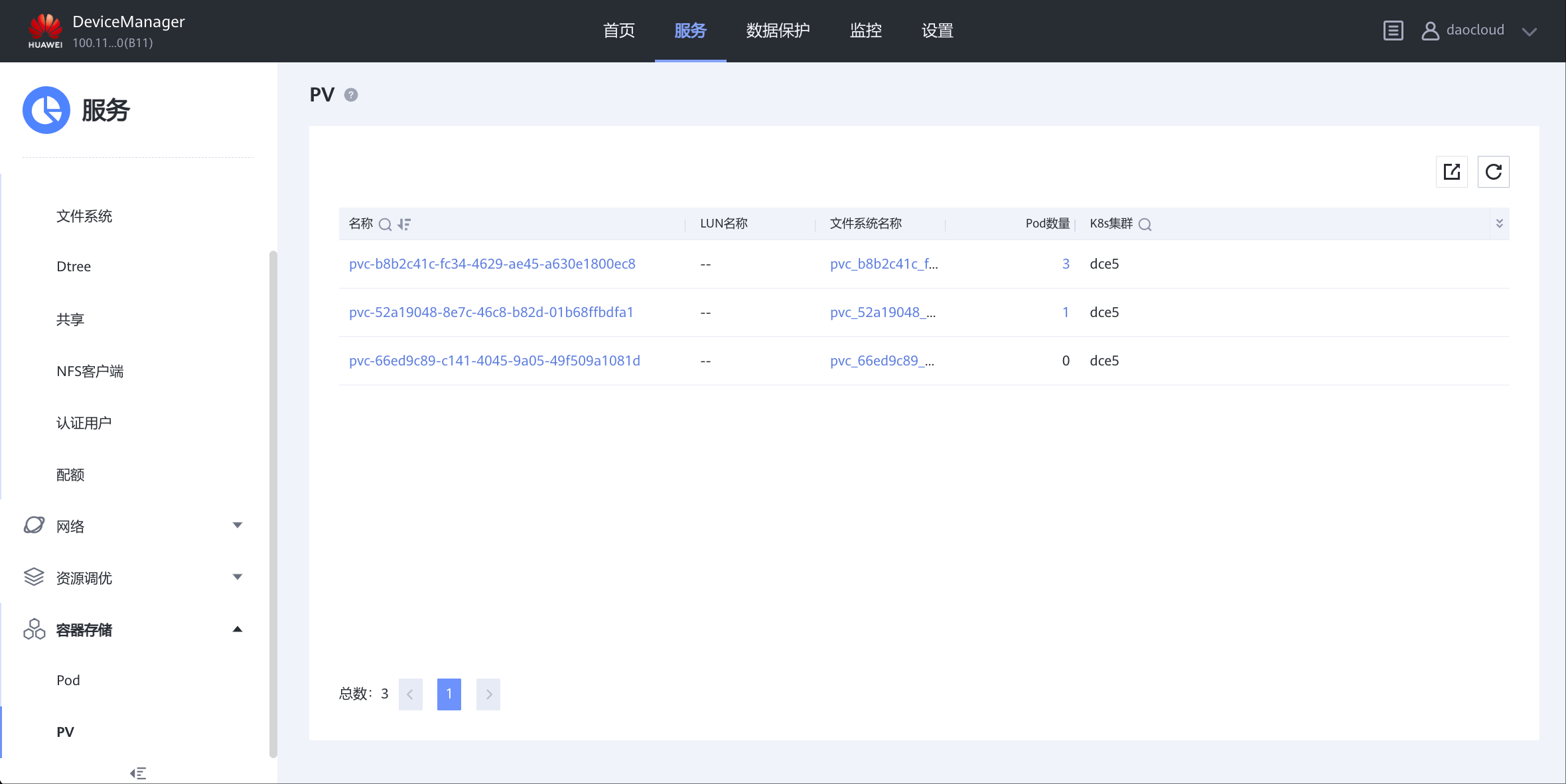Sort table by 名称 column icon
This screenshot has width=1566, height=784.
pyautogui.click(x=404, y=224)
